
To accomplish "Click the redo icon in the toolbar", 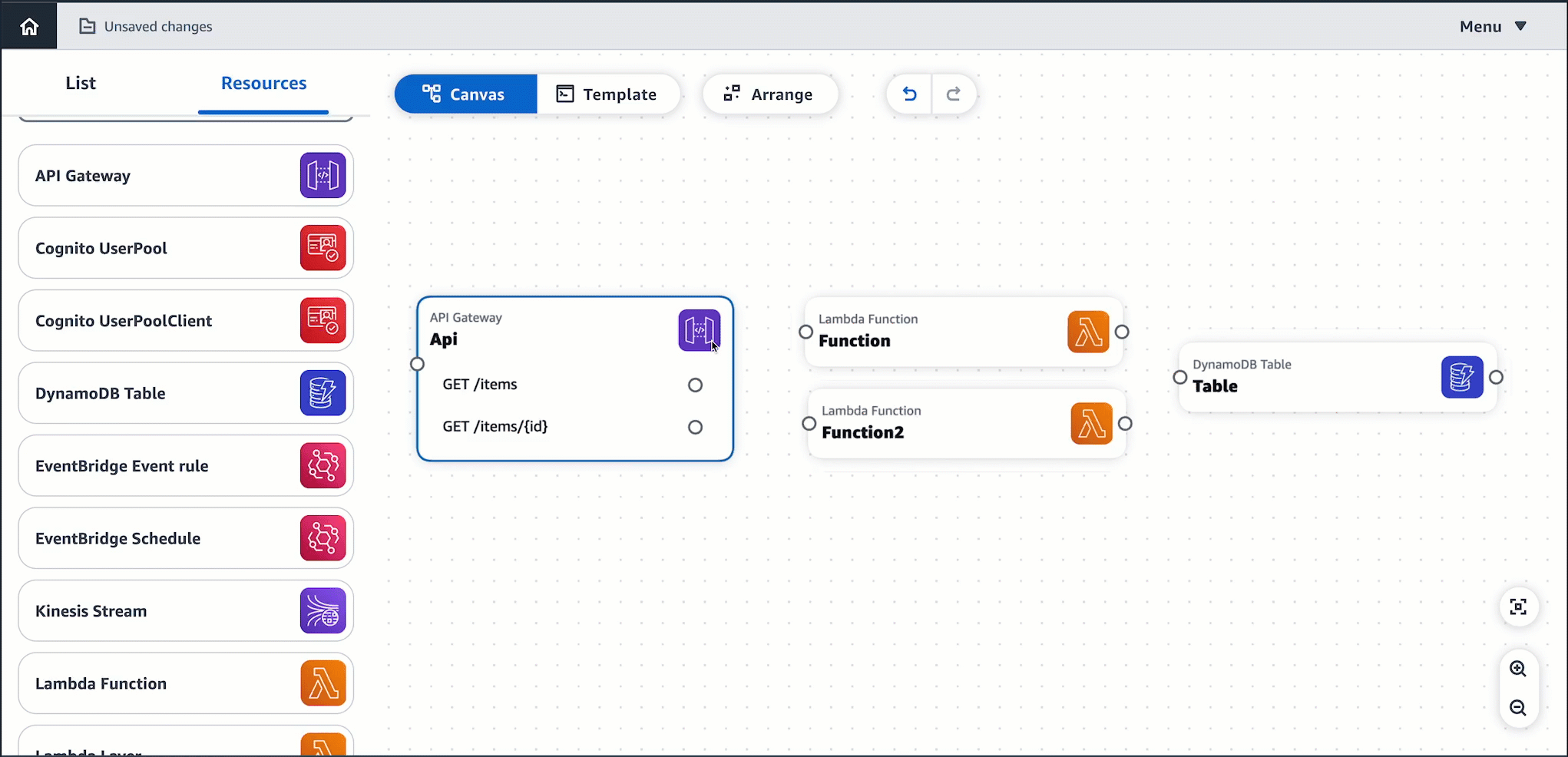I will pyautogui.click(x=954, y=94).
